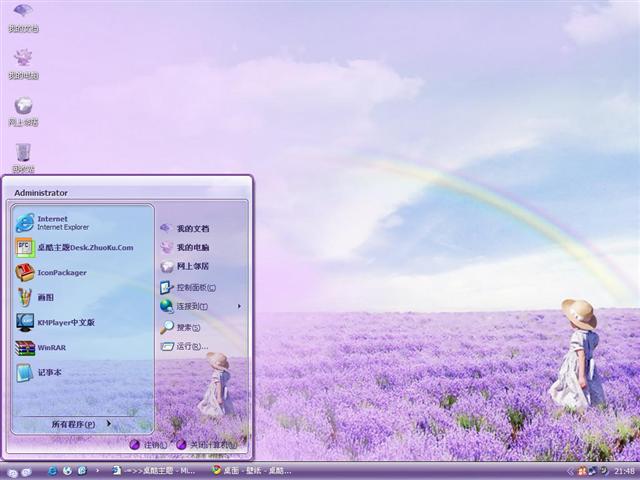Click the Administrator user name

pos(41,193)
